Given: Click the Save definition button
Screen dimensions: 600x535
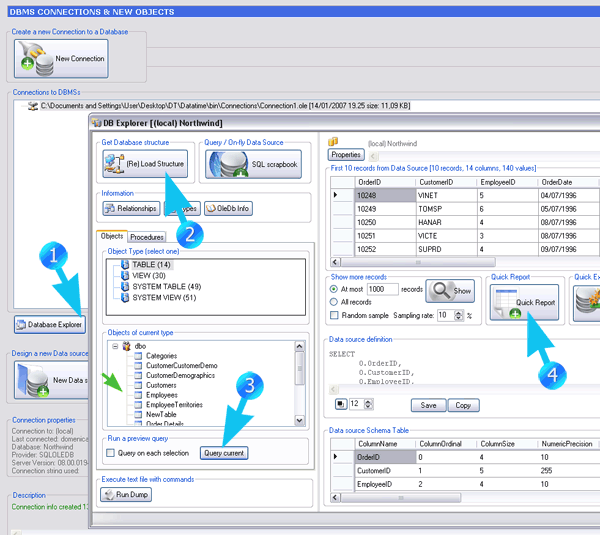Looking at the screenshot, I should click(x=429, y=405).
